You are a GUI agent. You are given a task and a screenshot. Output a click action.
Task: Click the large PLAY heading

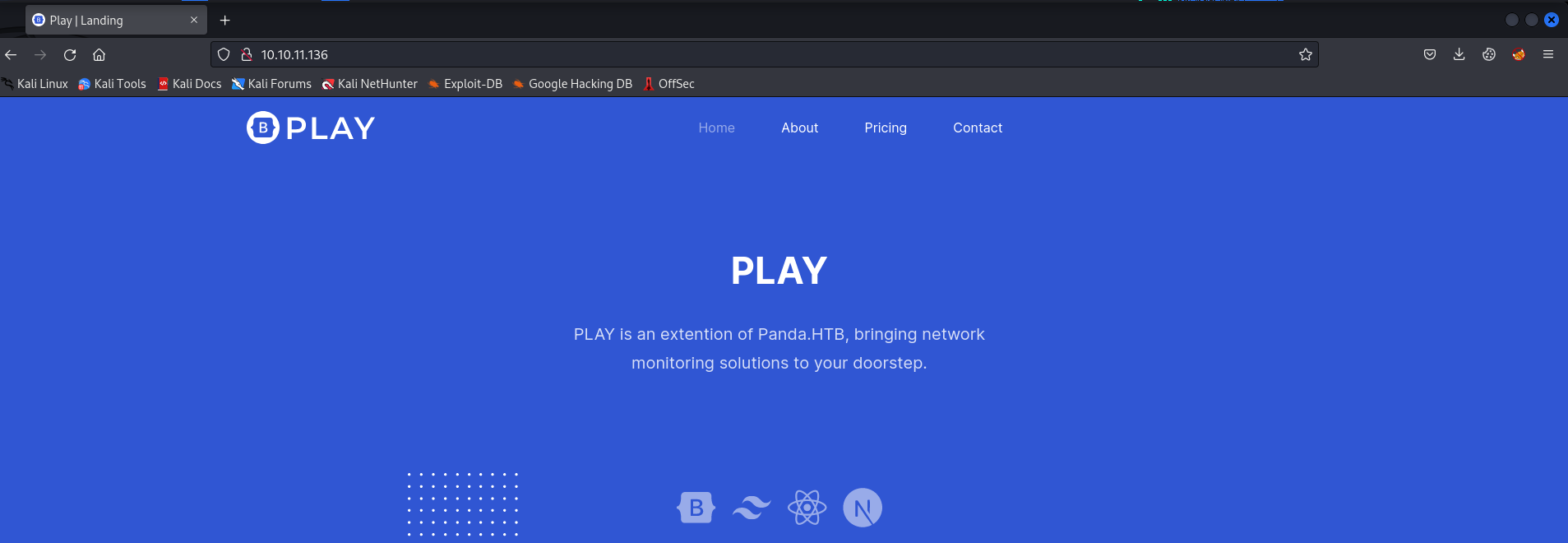pyautogui.click(x=779, y=271)
